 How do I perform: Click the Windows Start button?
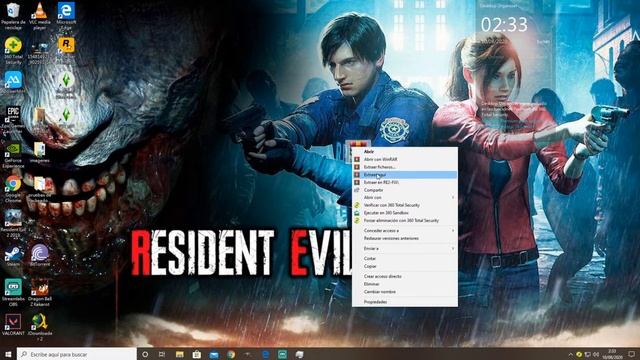coord(8,354)
